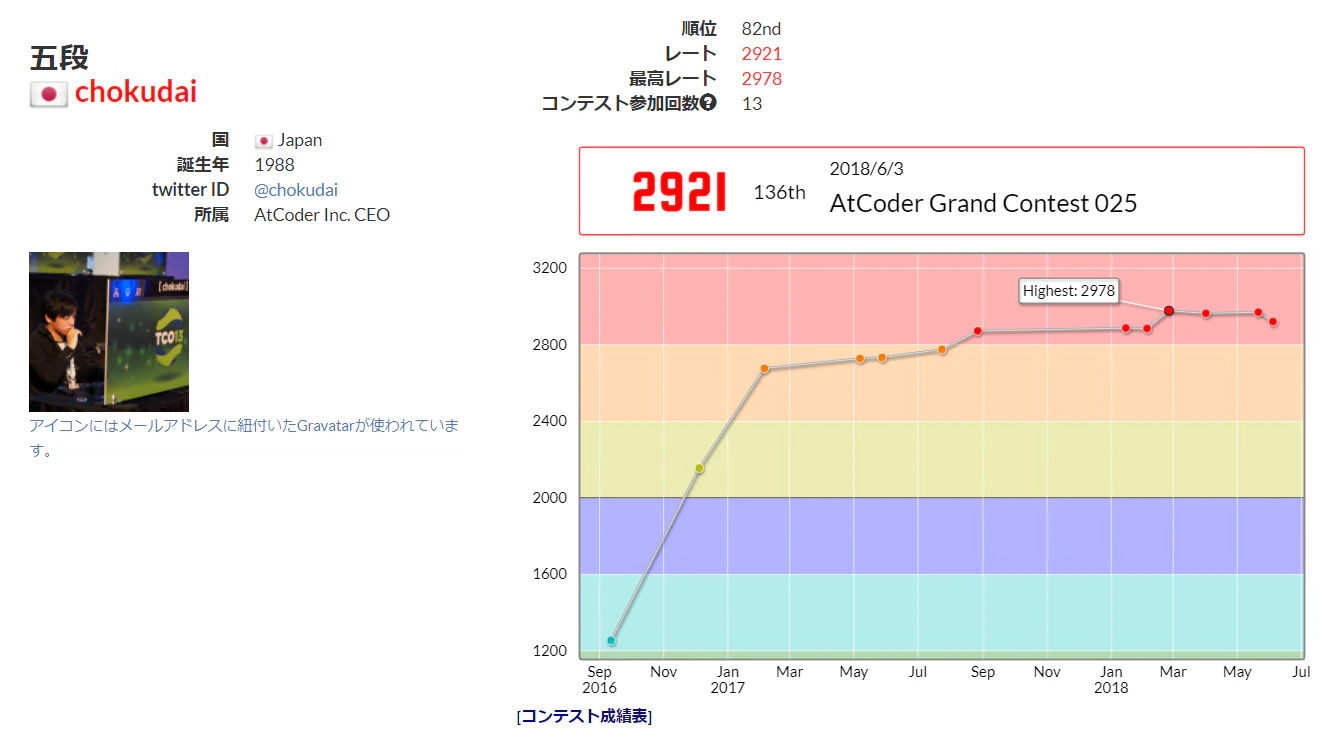Click the birth year 1988

(x=275, y=165)
